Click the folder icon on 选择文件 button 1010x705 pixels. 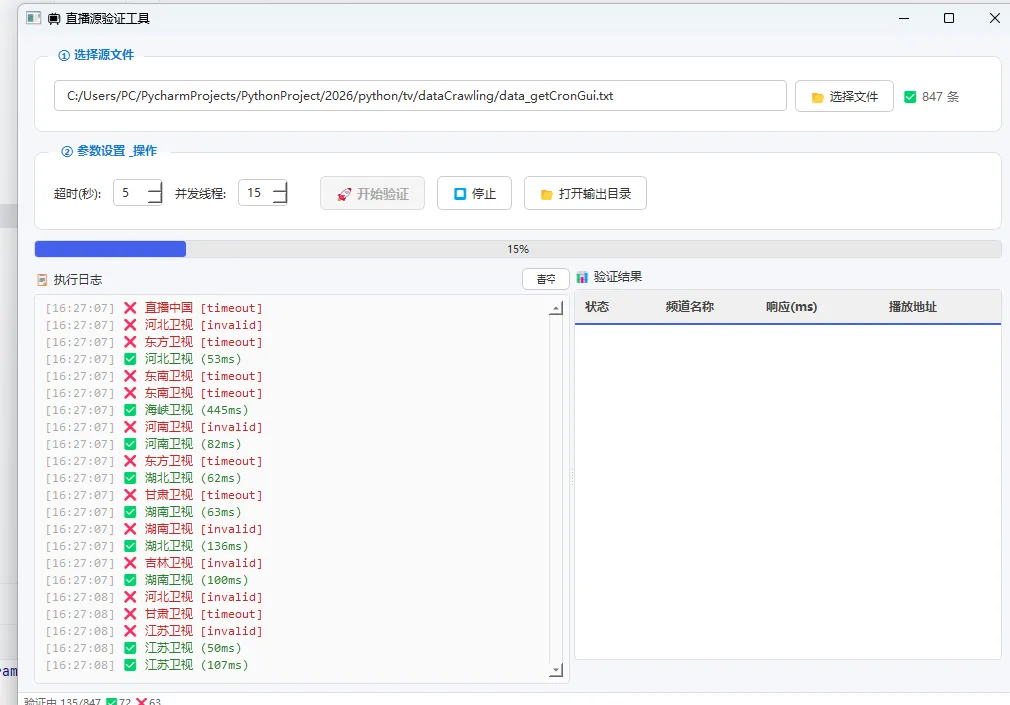pyautogui.click(x=817, y=97)
